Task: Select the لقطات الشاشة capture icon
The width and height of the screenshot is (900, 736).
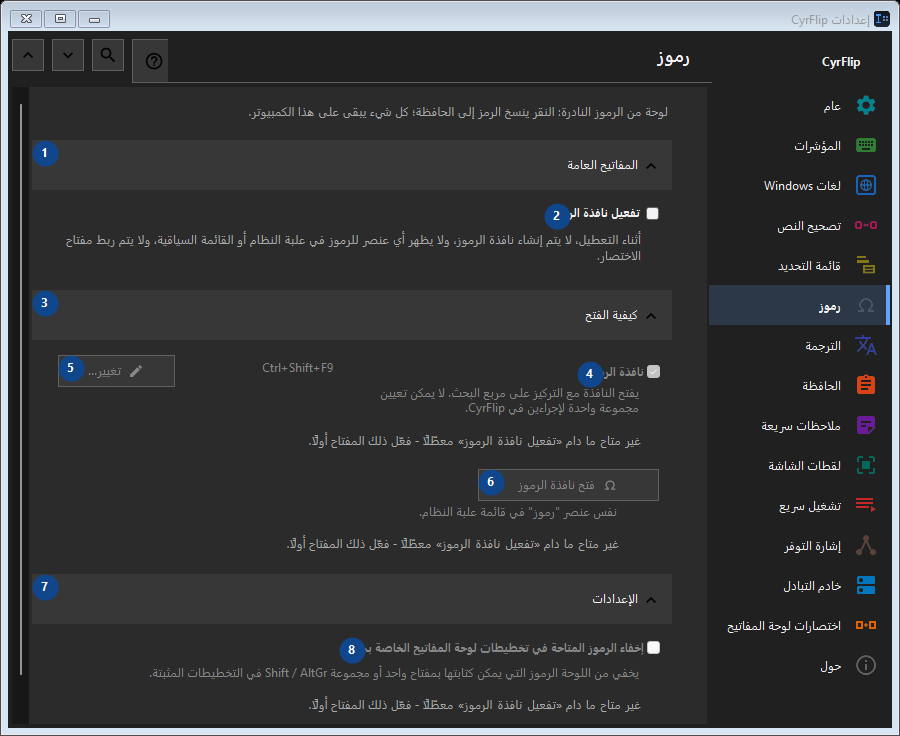Action: [866, 465]
